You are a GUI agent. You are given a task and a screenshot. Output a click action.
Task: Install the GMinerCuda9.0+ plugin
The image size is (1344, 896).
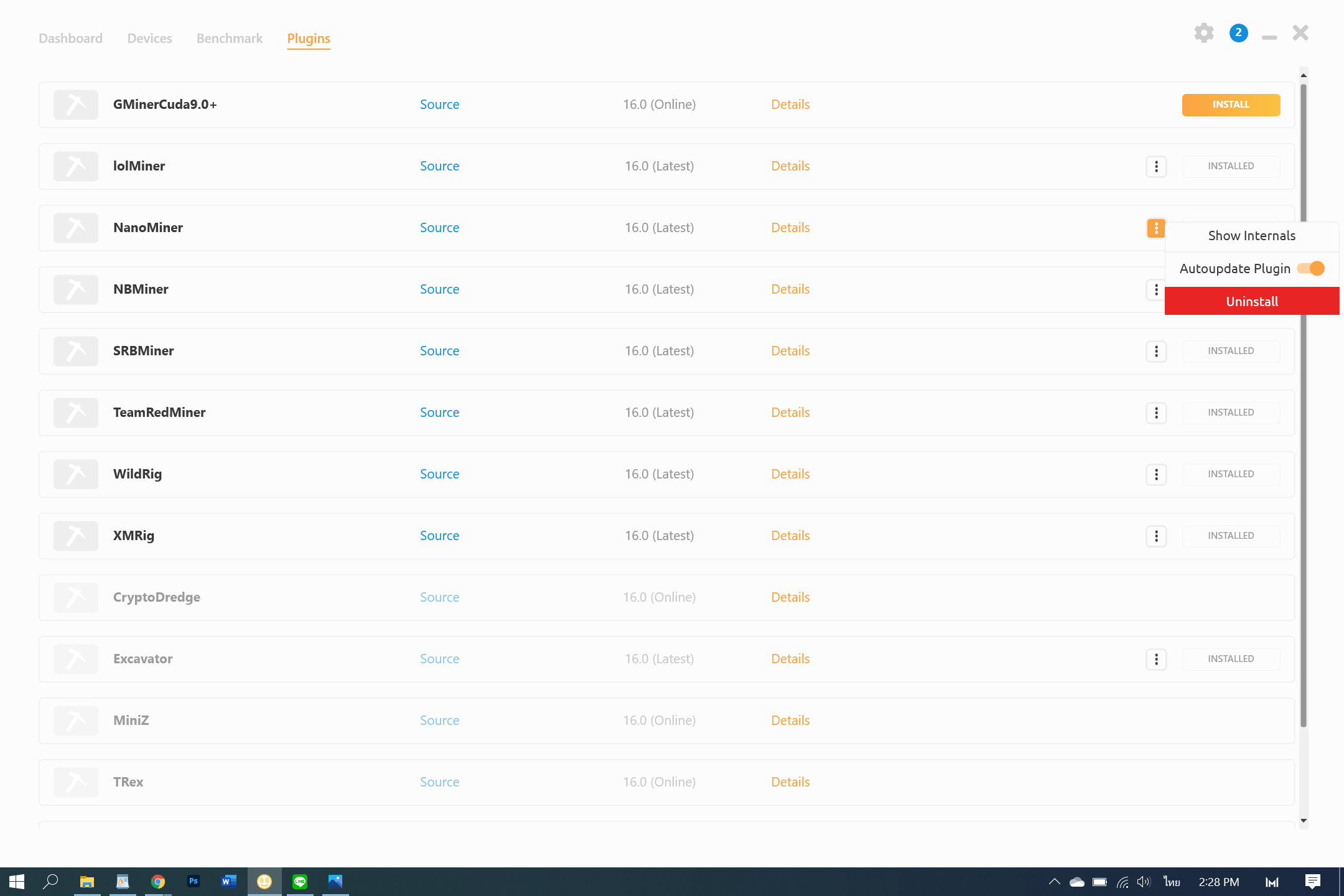1231,105
